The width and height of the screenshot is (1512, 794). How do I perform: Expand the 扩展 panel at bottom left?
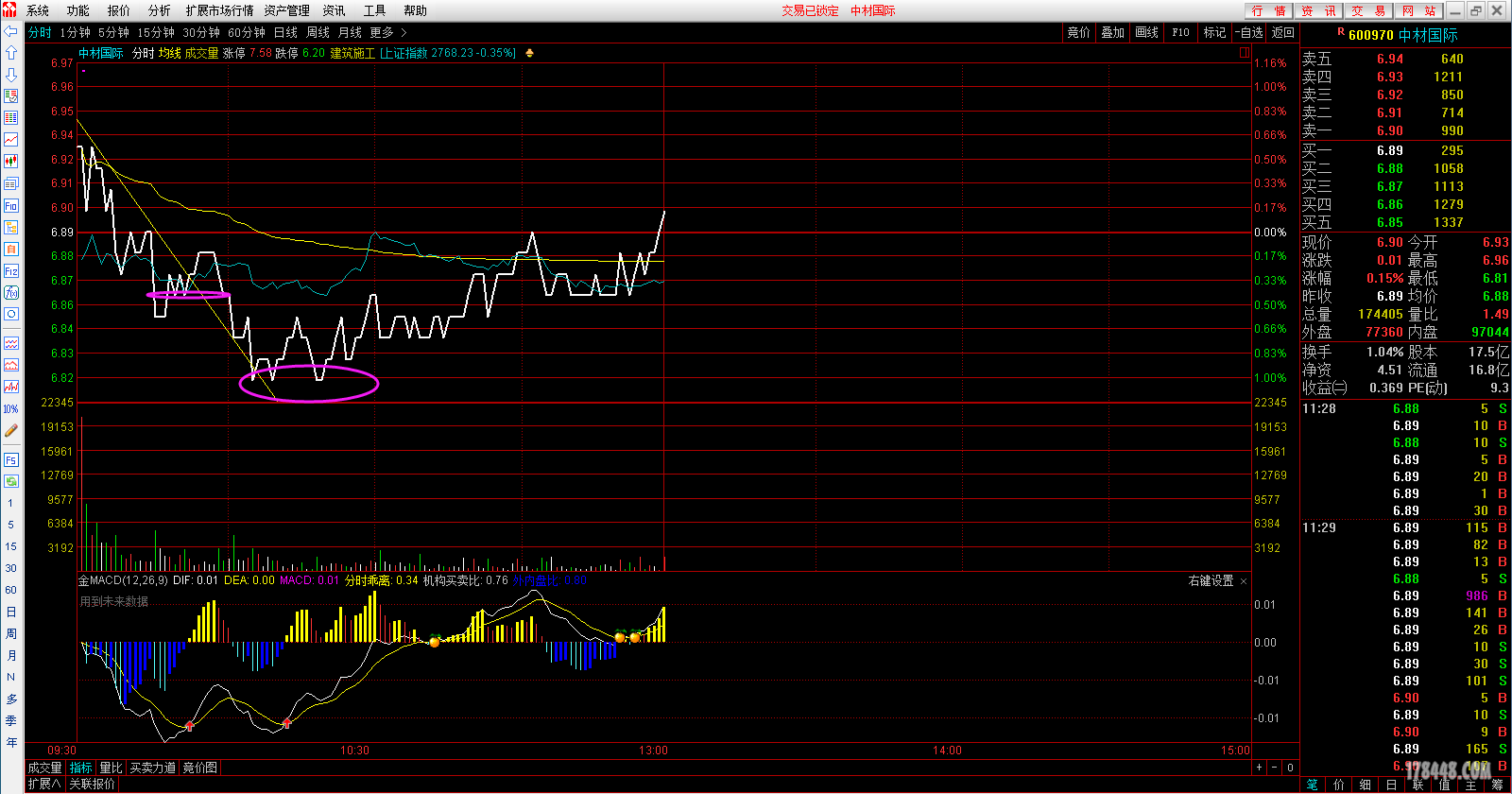(44, 784)
